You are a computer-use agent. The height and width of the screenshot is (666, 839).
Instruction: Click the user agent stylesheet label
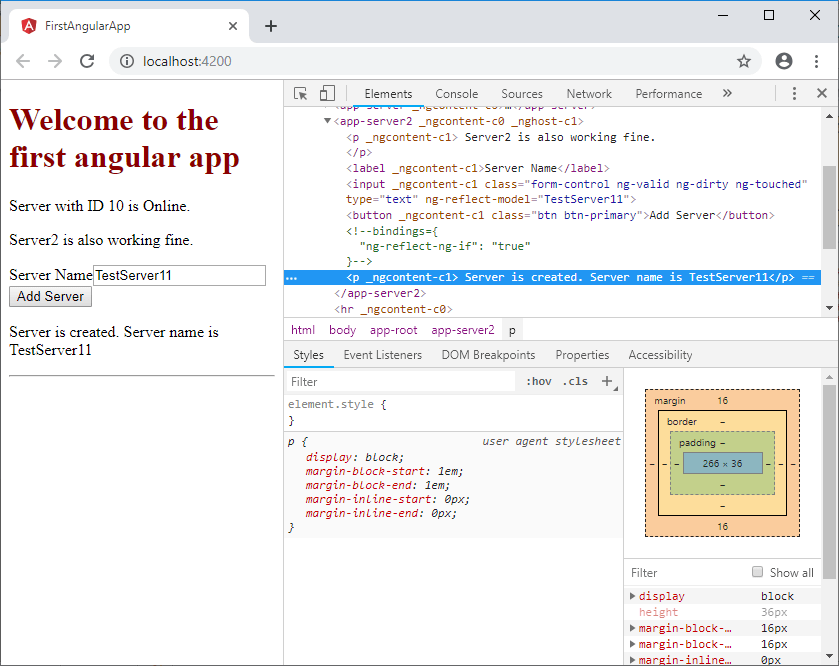point(551,441)
